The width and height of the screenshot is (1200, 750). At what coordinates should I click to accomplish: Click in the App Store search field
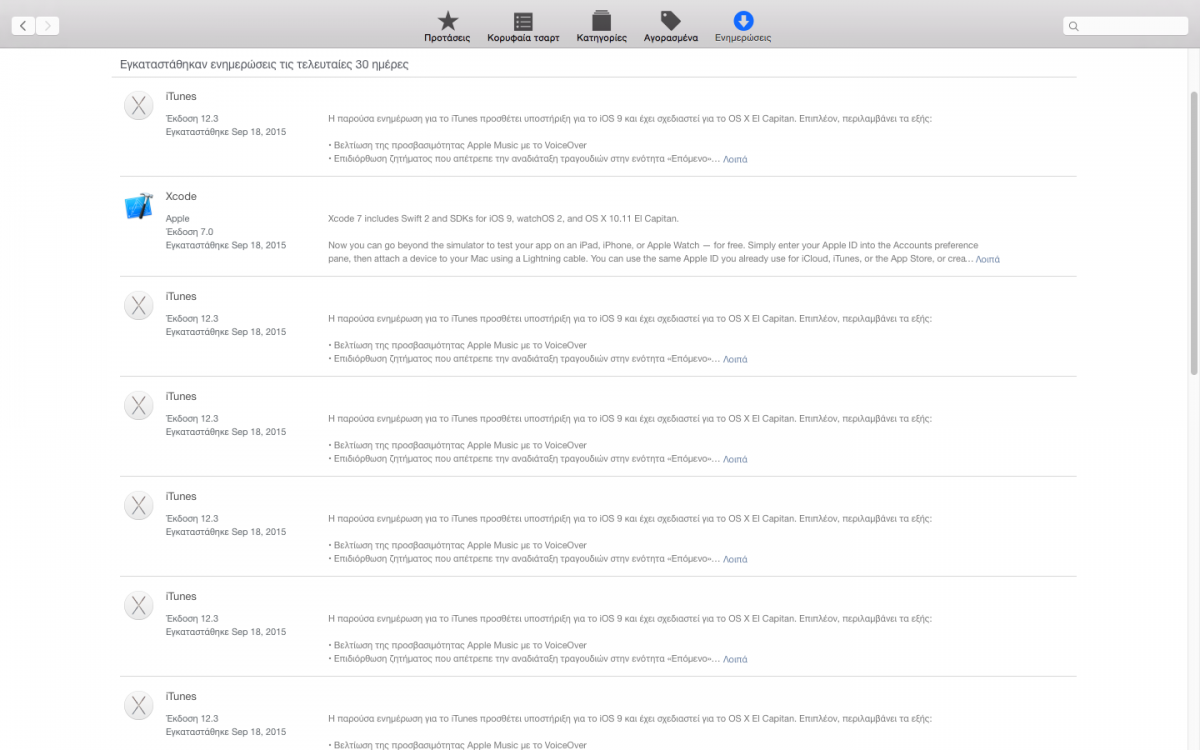pyautogui.click(x=1125, y=26)
